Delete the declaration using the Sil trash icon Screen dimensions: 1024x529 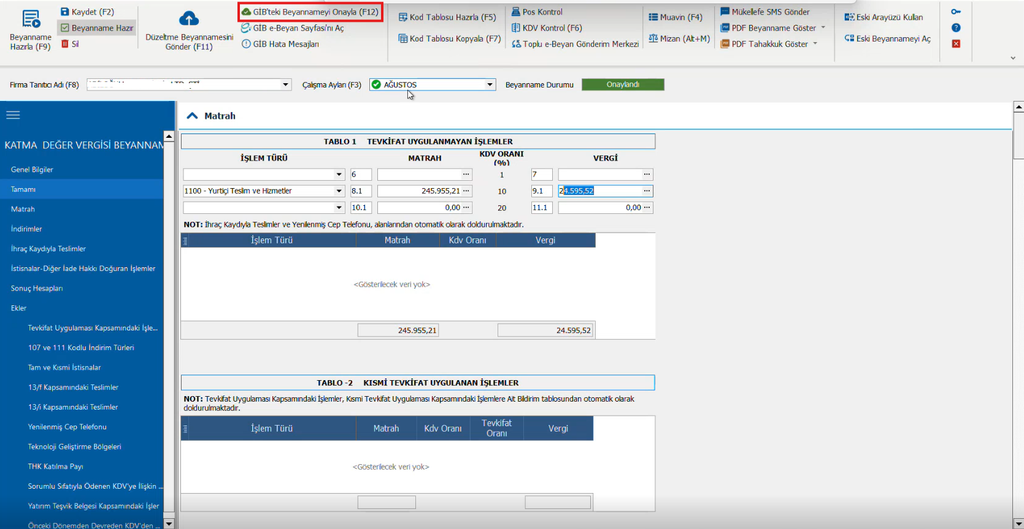(64, 44)
